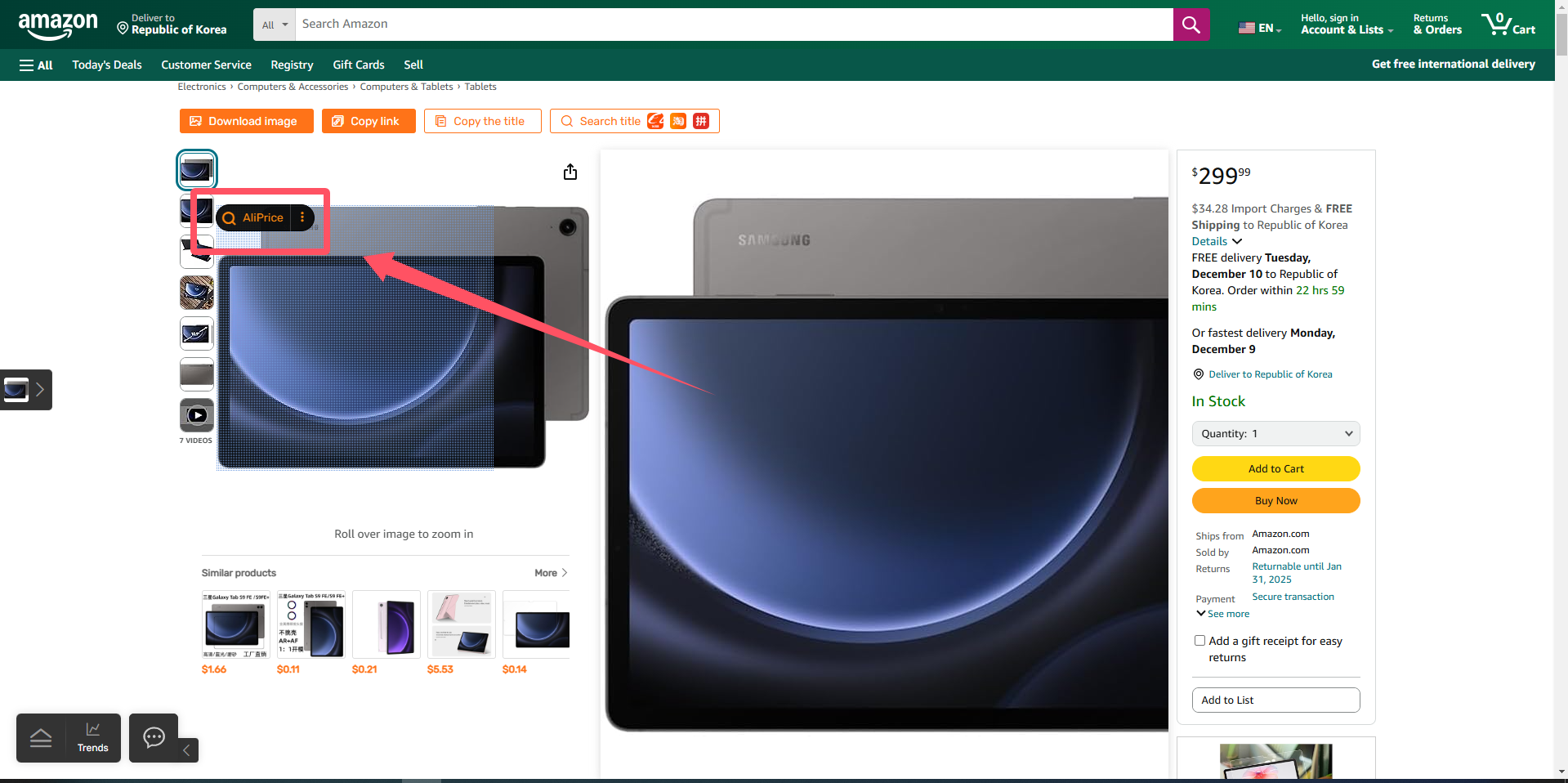This screenshot has height=783, width=1568.
Task: Select the first product image thumbnail
Action: point(197,170)
